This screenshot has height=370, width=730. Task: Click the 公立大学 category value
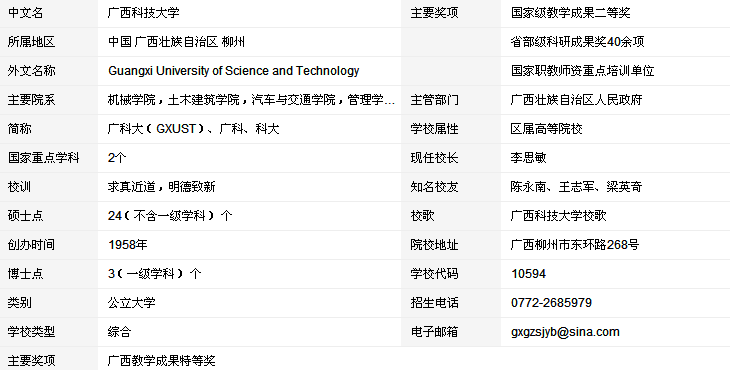click(x=132, y=303)
